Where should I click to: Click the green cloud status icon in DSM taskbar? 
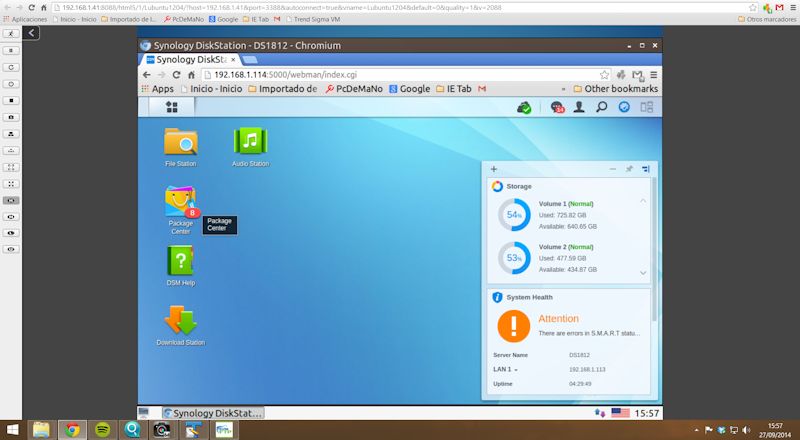click(524, 107)
